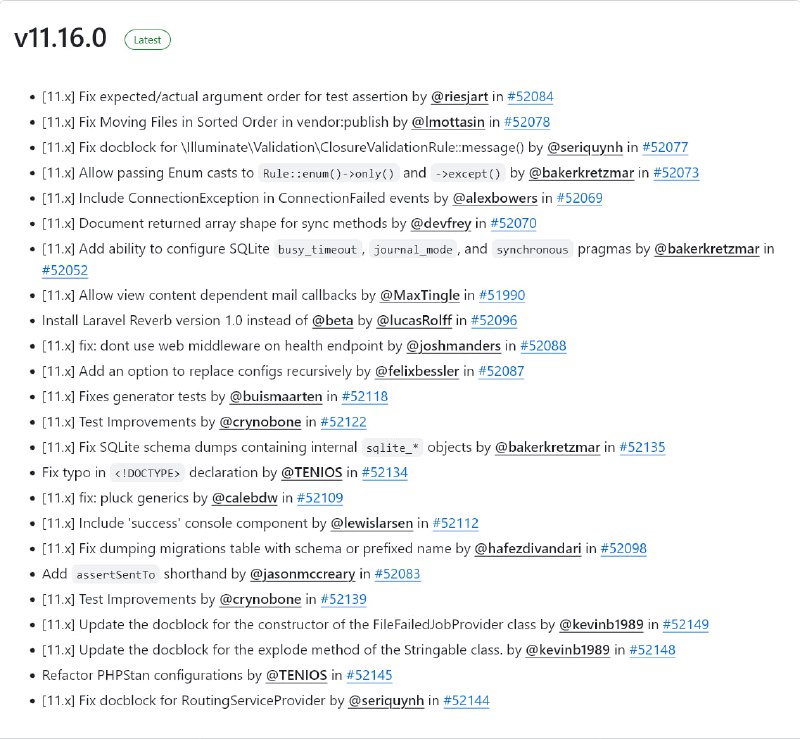Open pull request #52149 link
The width and height of the screenshot is (800, 739).
[686, 624]
